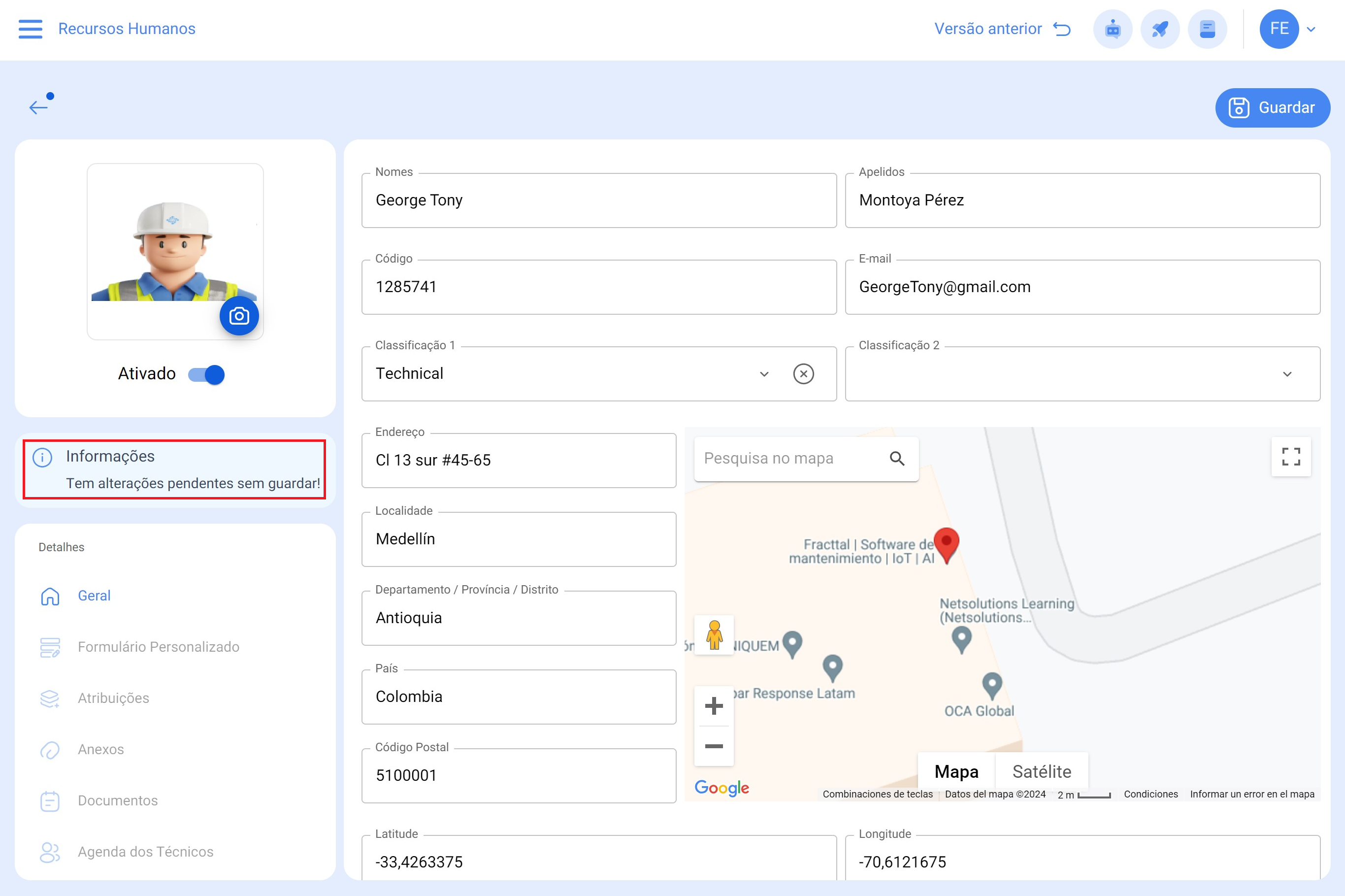Click the rocket icon in header

1159,29
